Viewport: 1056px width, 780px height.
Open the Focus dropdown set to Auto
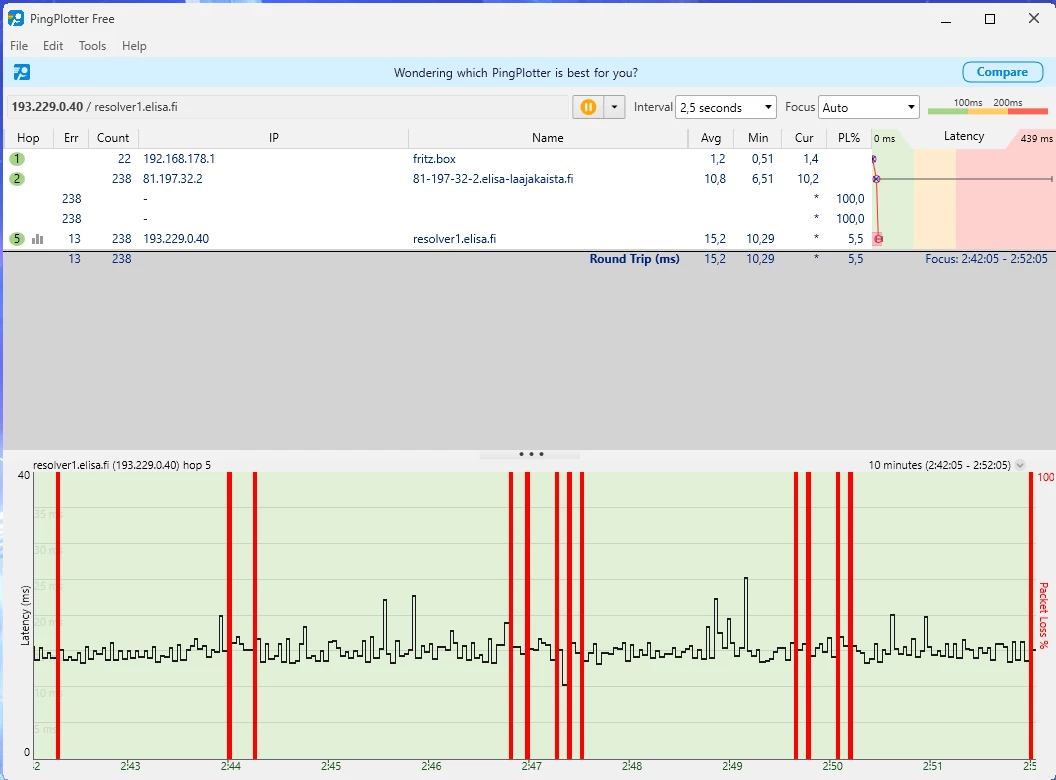click(868, 107)
